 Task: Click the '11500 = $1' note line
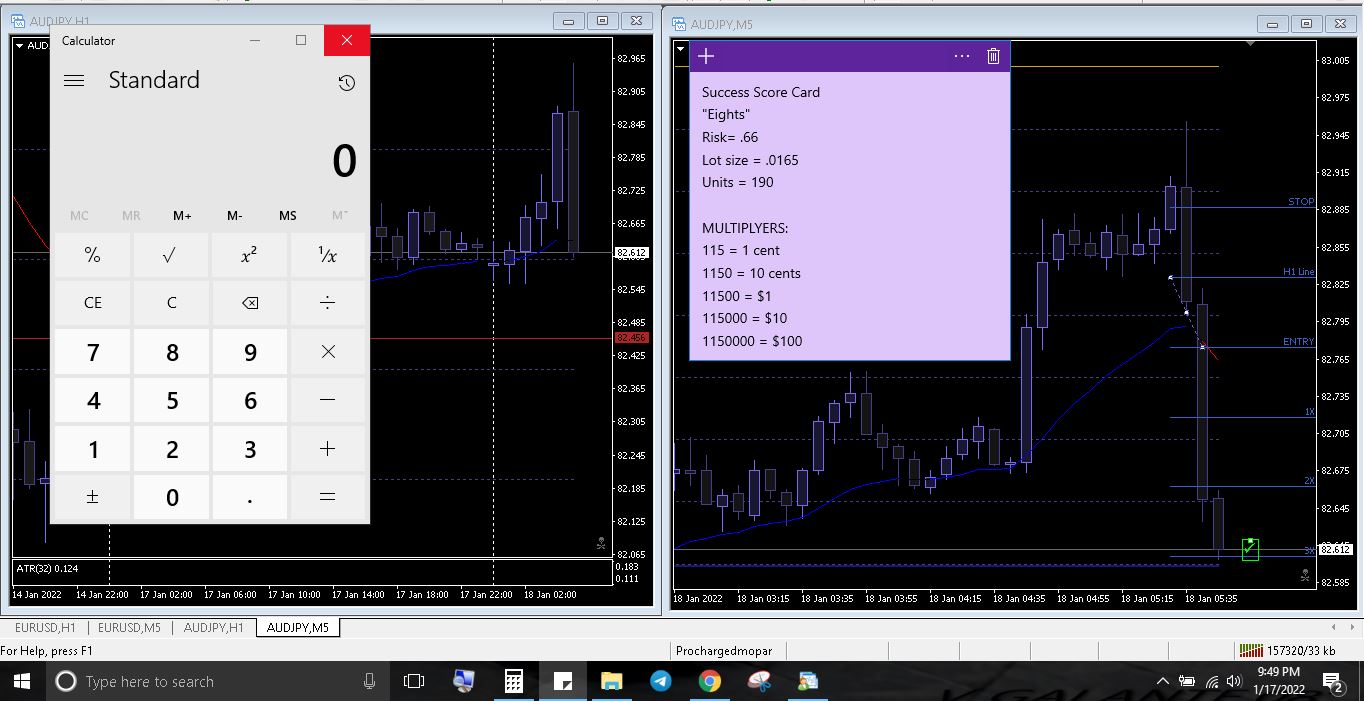(736, 296)
